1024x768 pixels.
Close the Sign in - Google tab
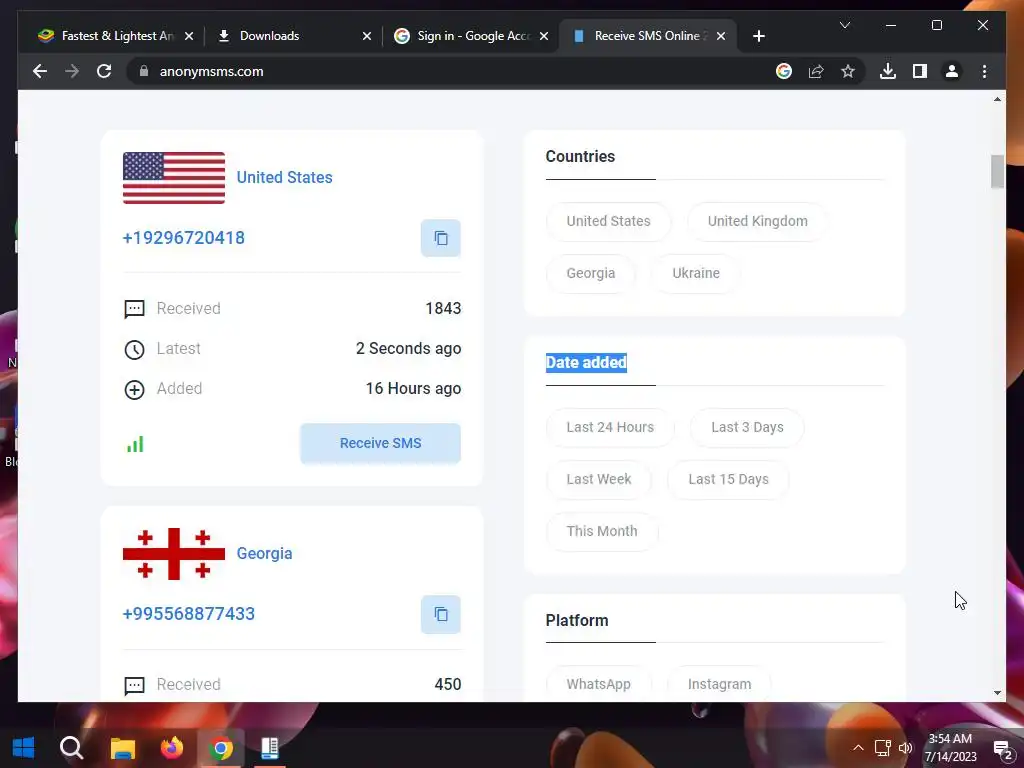543,36
